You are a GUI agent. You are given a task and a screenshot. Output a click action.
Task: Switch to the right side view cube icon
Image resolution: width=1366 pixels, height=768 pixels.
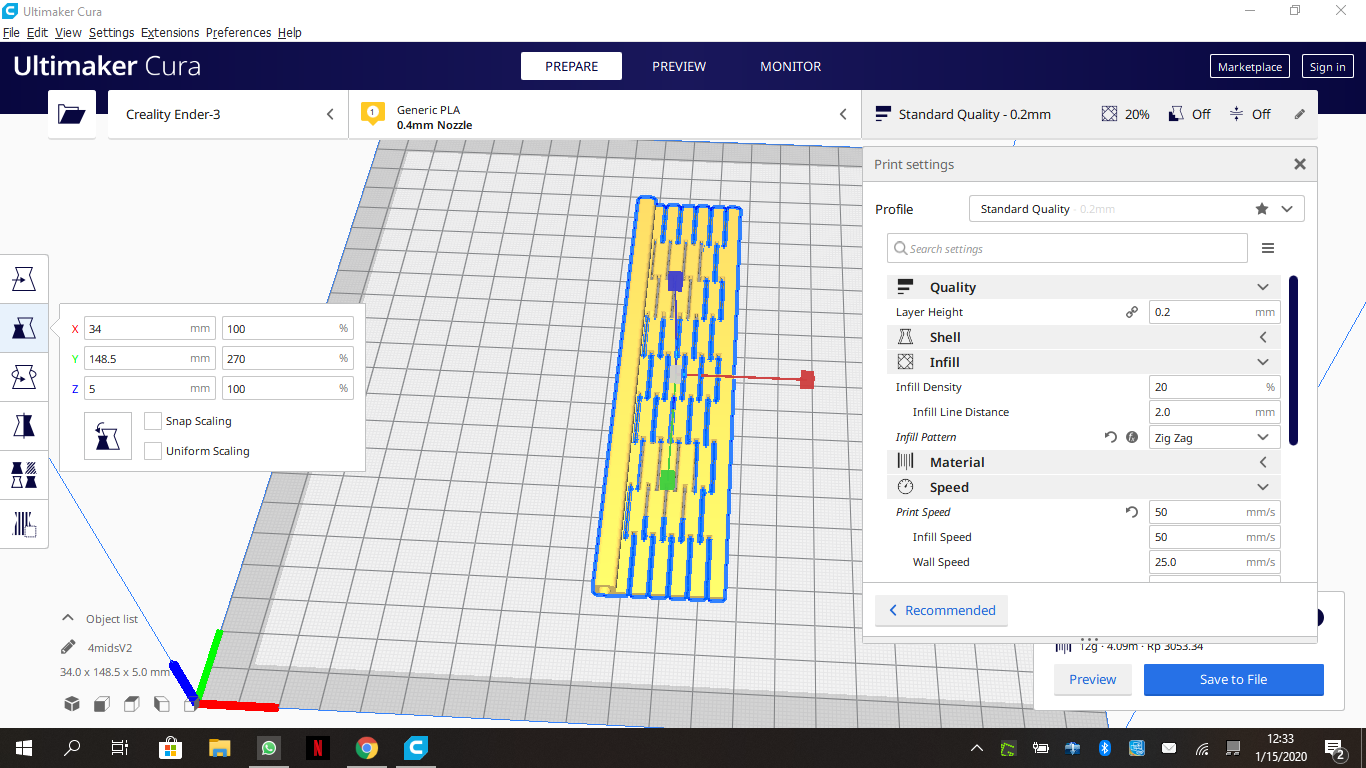pos(190,704)
